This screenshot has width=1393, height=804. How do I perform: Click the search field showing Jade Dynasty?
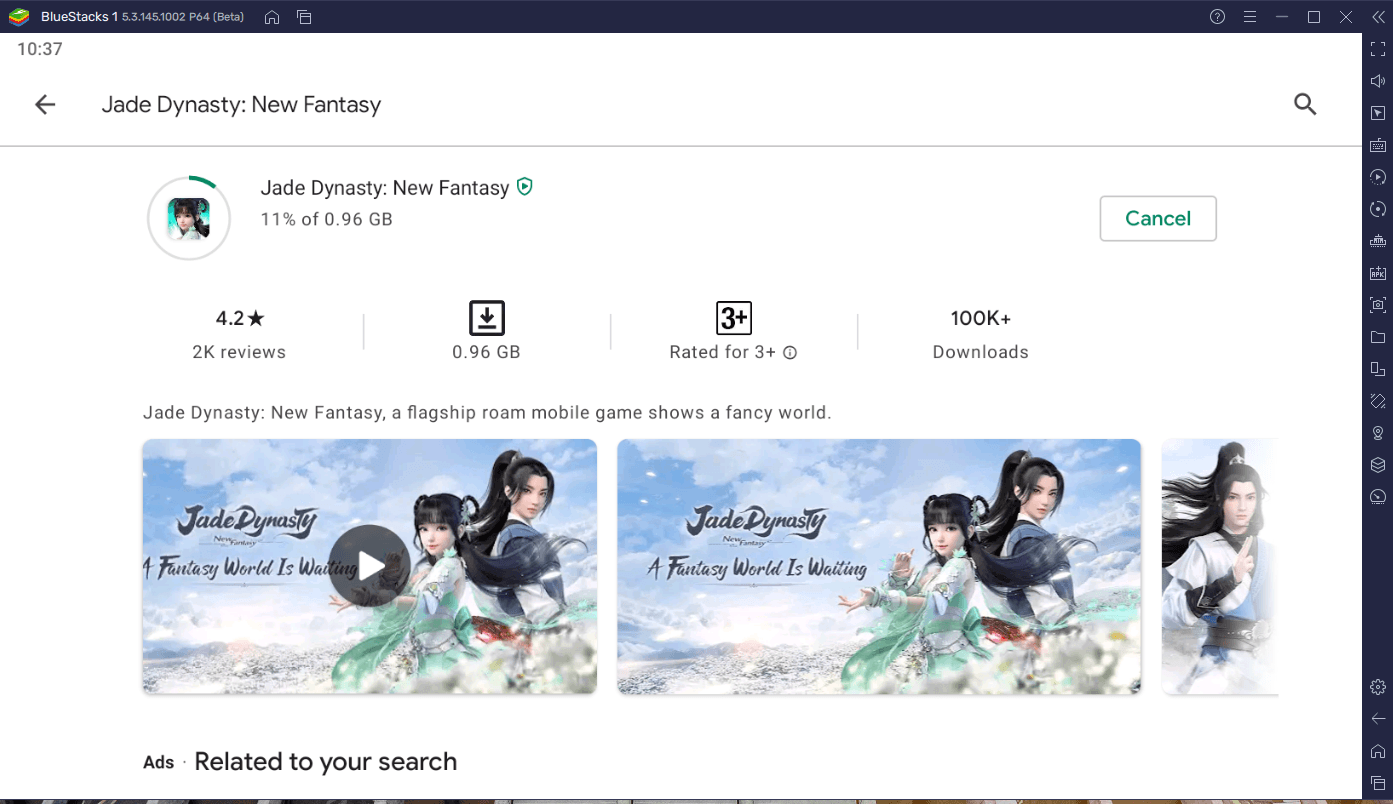tap(241, 105)
